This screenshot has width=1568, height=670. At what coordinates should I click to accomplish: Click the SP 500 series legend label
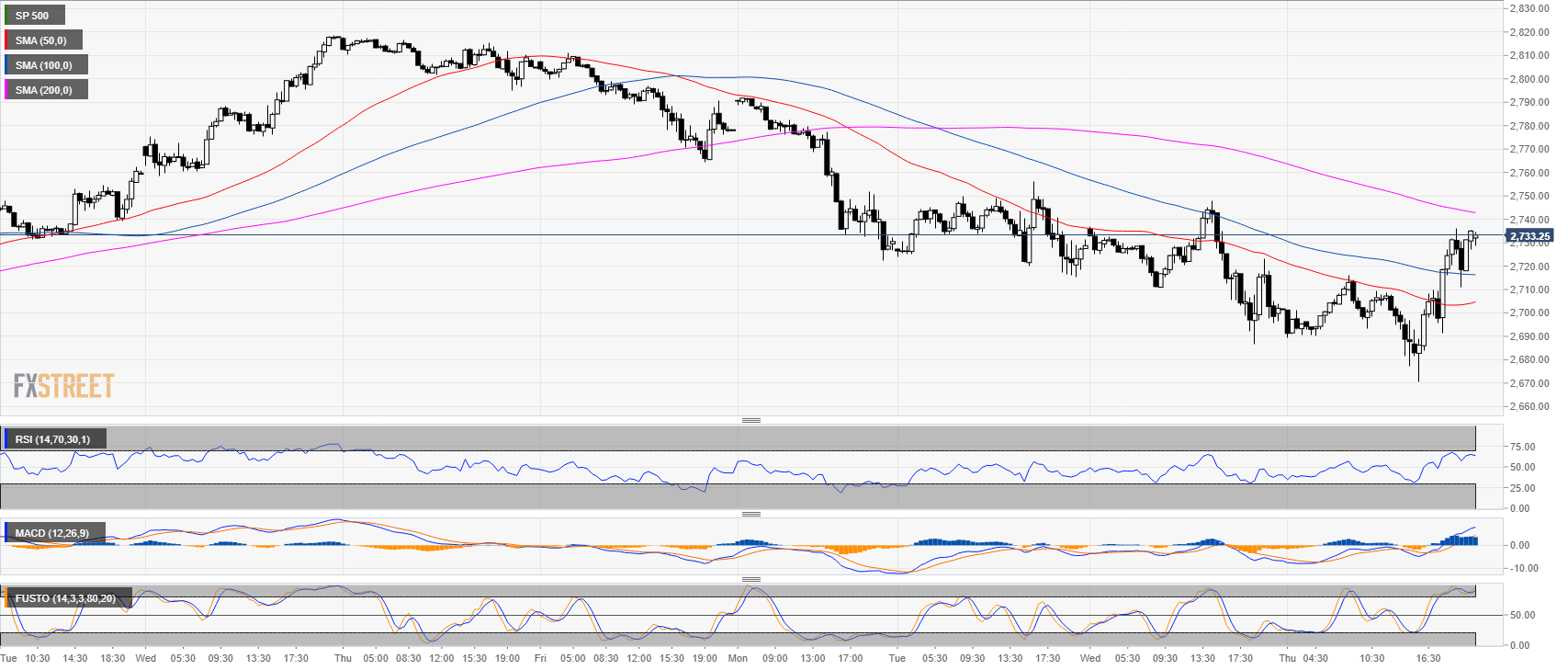33,16
